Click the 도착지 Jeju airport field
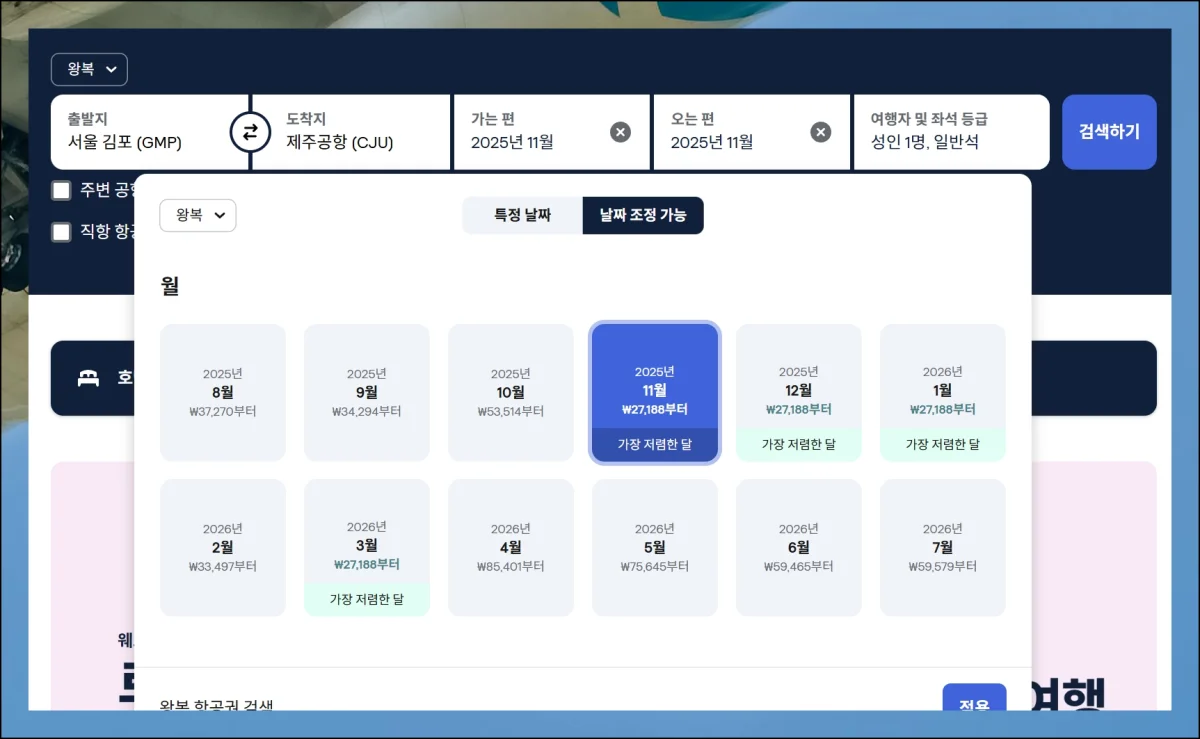Viewport: 1200px width, 739px height. [x=350, y=132]
